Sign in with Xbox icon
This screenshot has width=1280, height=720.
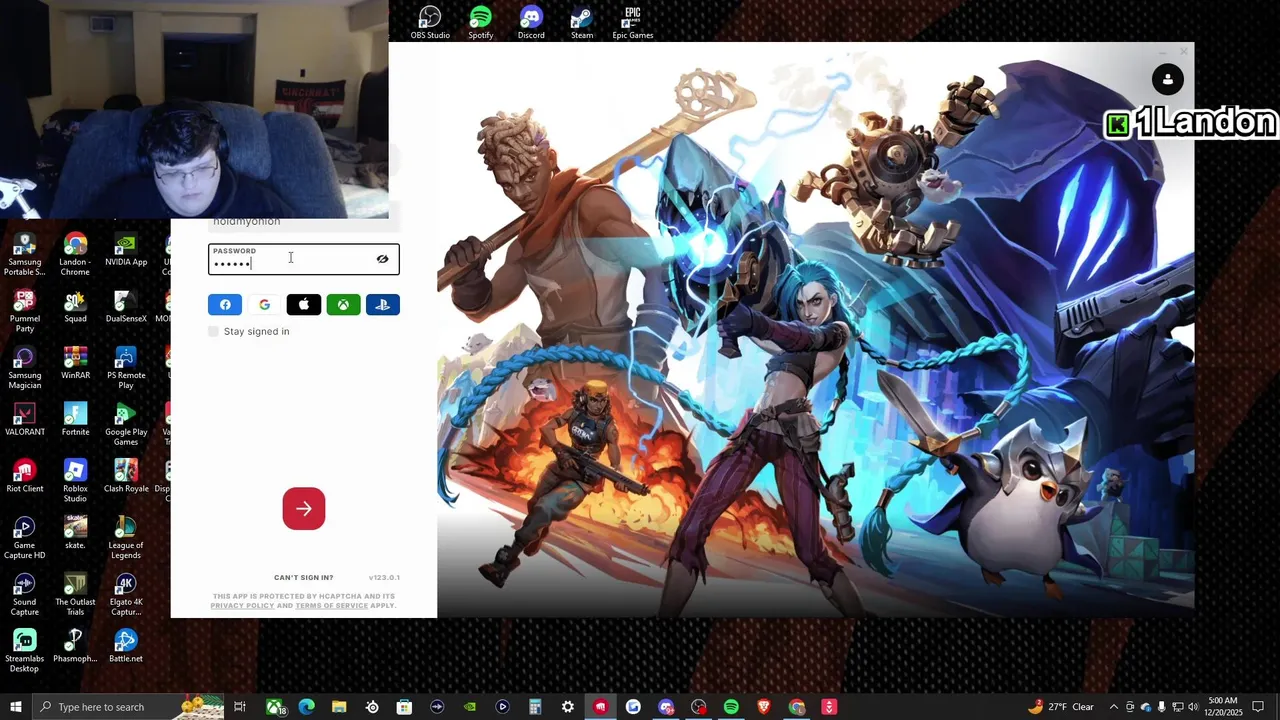[343, 305]
